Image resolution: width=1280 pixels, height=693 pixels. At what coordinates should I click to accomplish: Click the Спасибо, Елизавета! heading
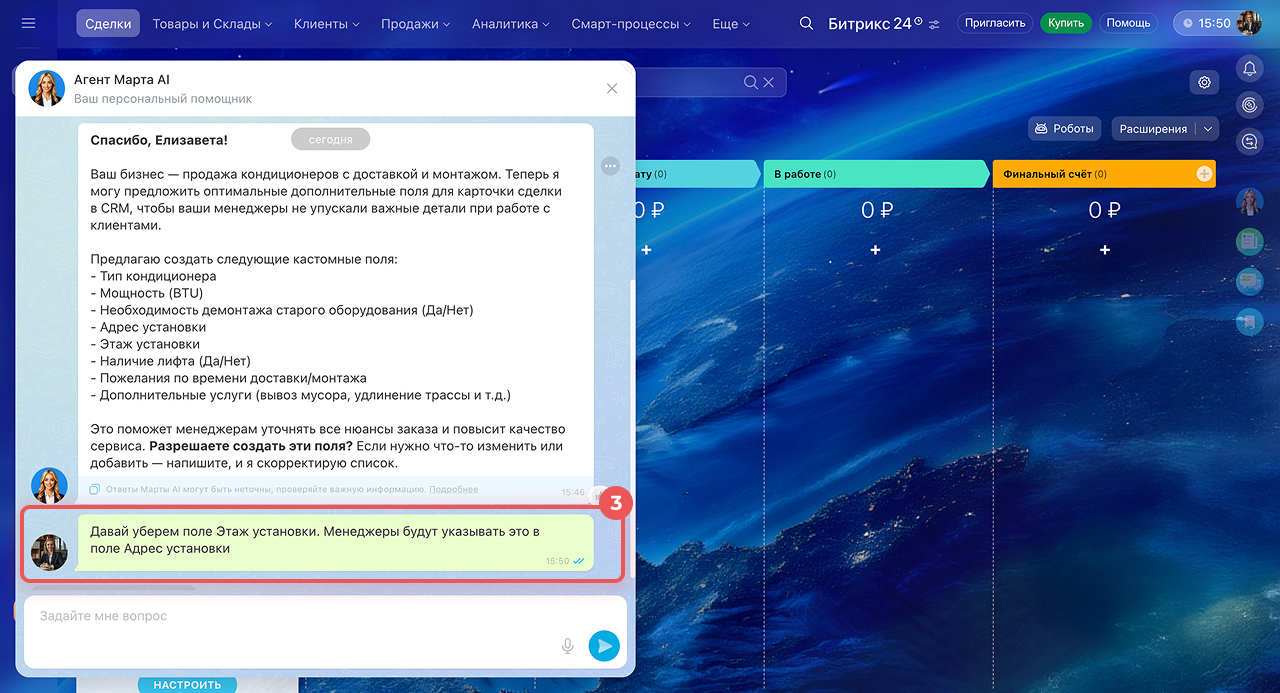[x=159, y=141]
